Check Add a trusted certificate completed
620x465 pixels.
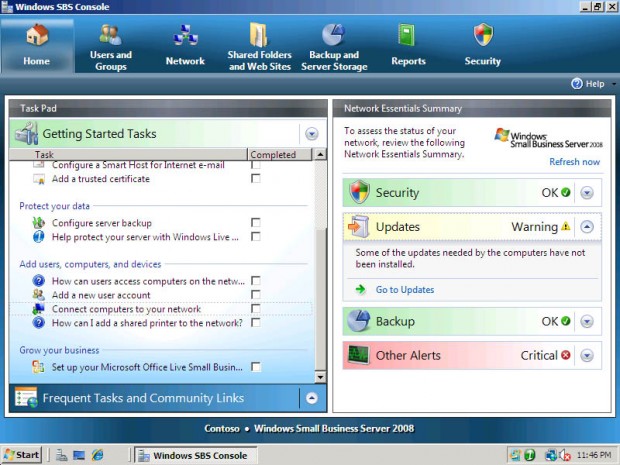click(x=256, y=179)
